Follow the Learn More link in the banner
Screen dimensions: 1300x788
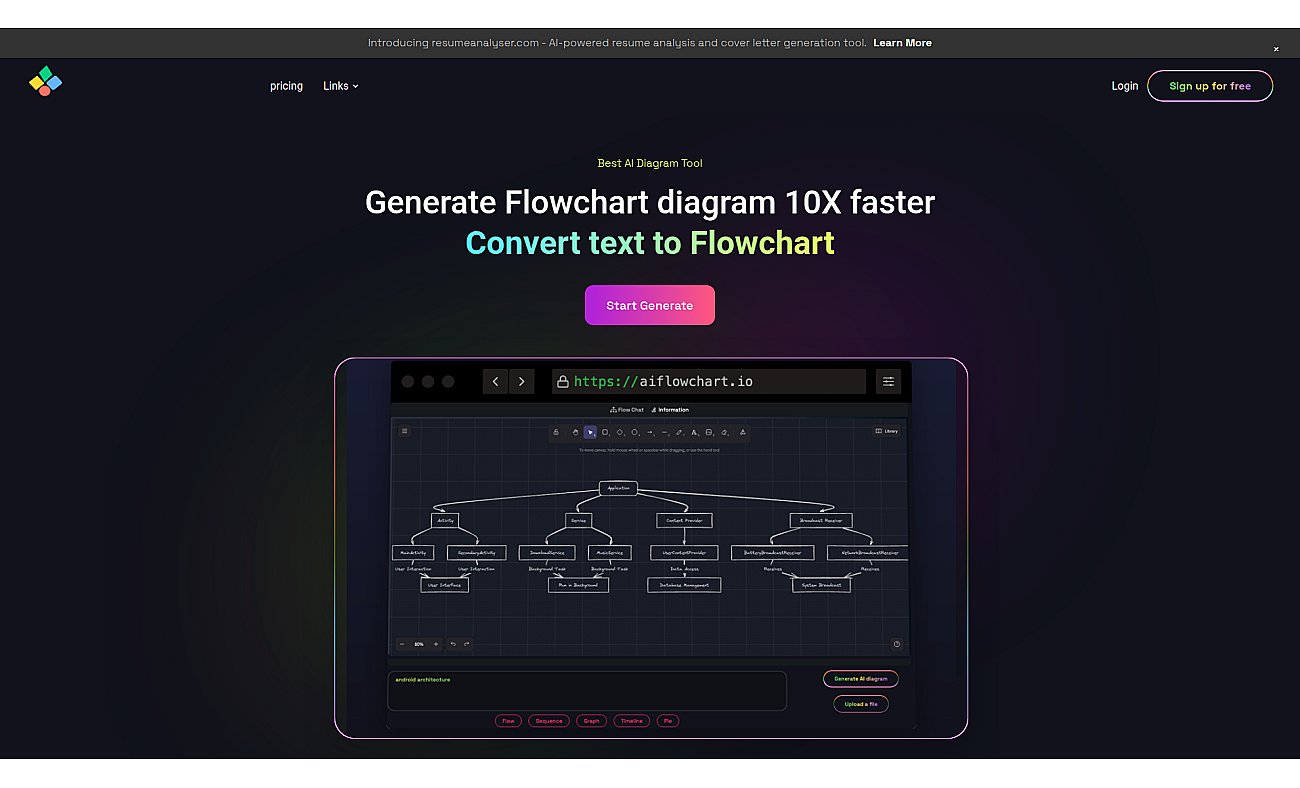pos(902,43)
